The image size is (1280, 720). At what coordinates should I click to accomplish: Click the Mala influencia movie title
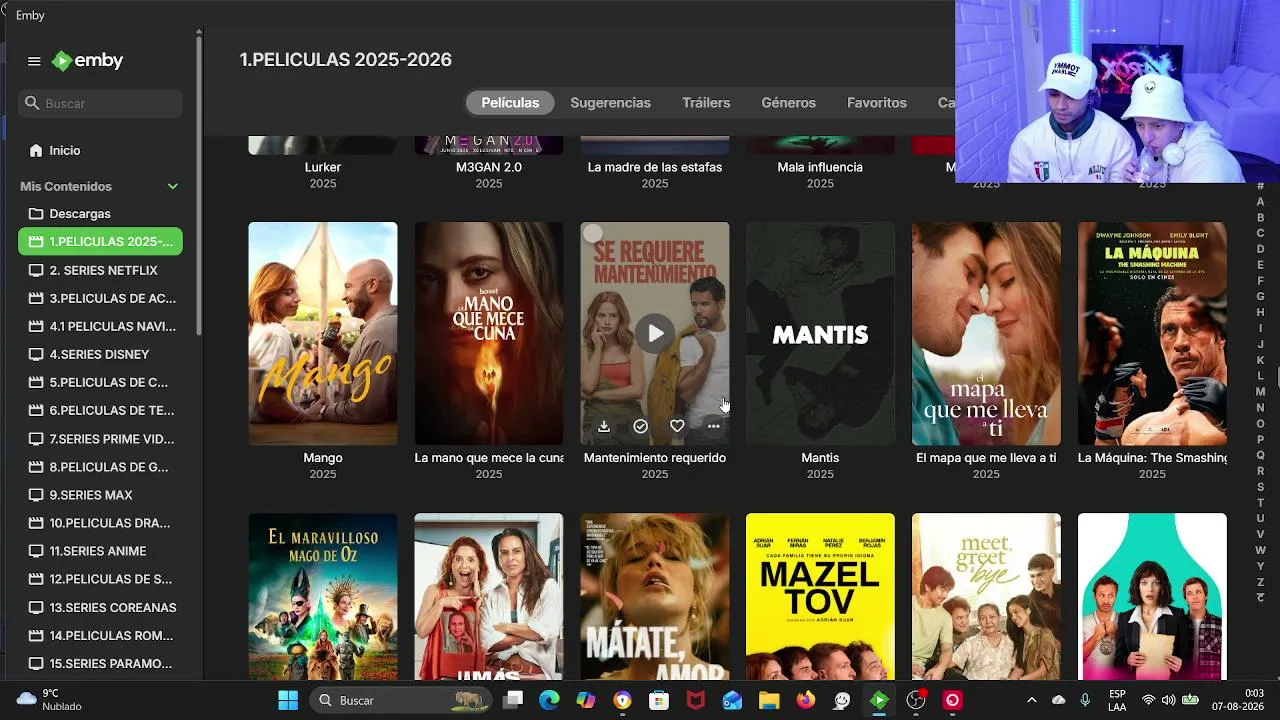pyautogui.click(x=820, y=167)
